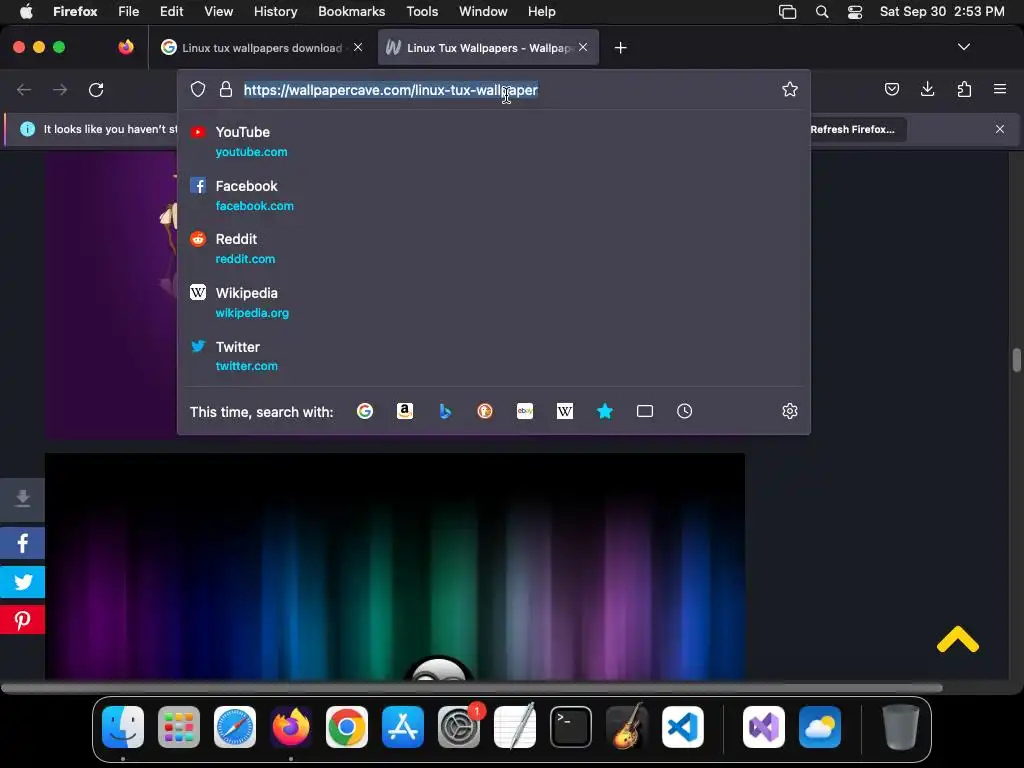Choose the Facebook suggestion

pyautogui.click(x=494, y=195)
